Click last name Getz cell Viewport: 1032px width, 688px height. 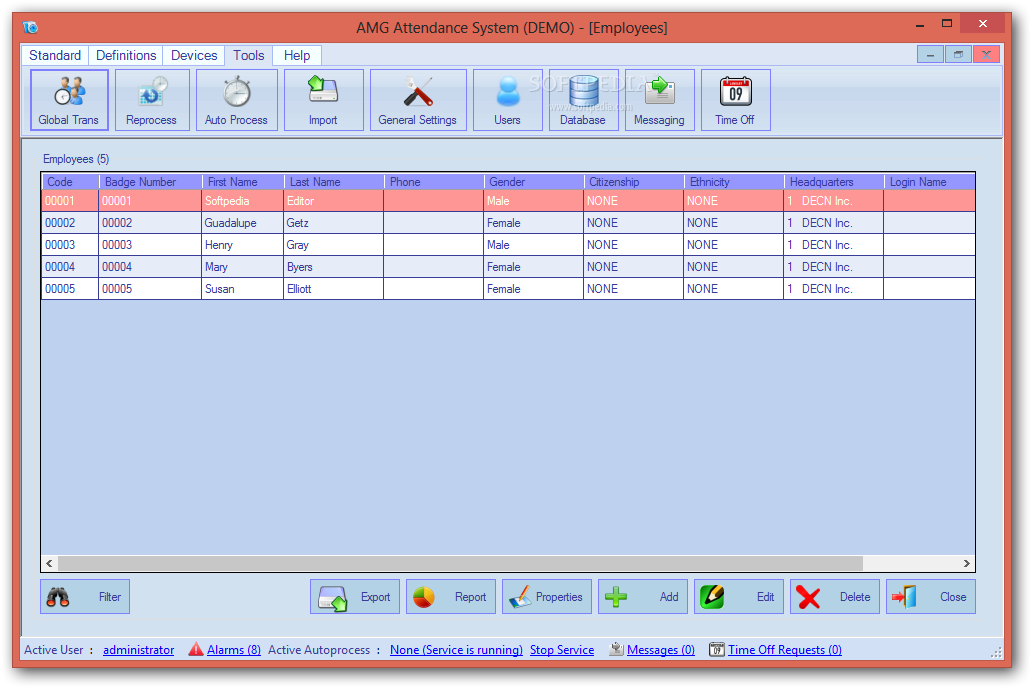(x=334, y=223)
